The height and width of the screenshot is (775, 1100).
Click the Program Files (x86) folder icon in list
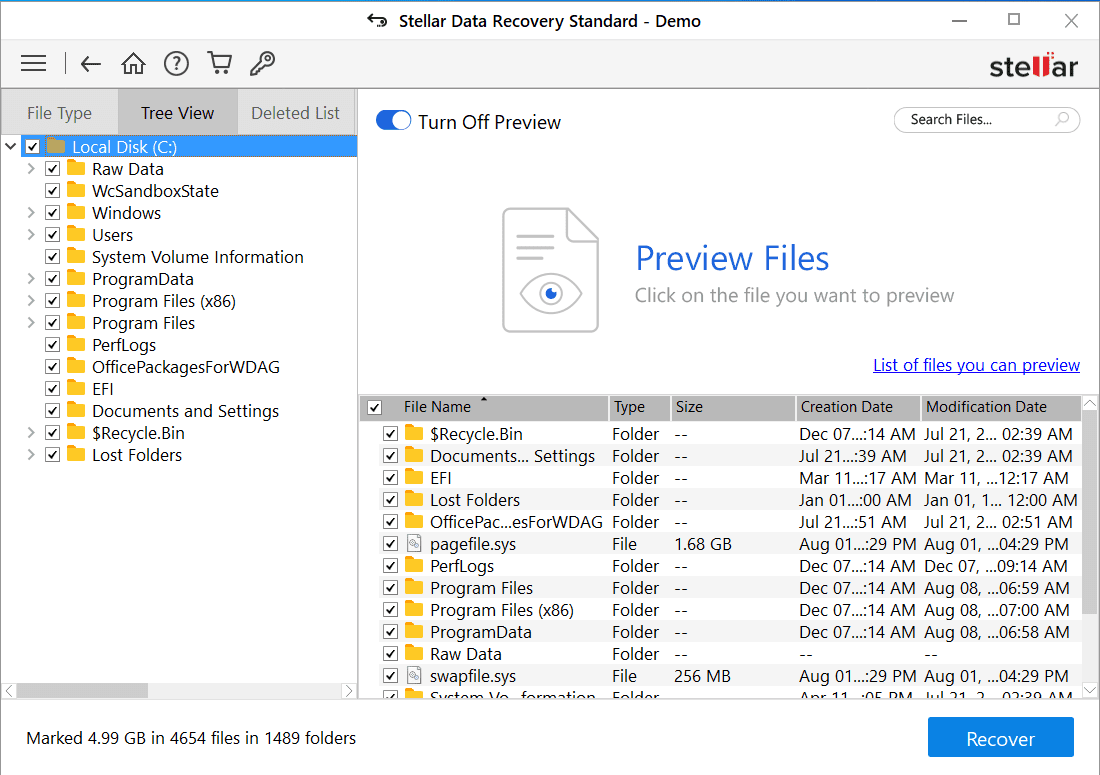[414, 609]
